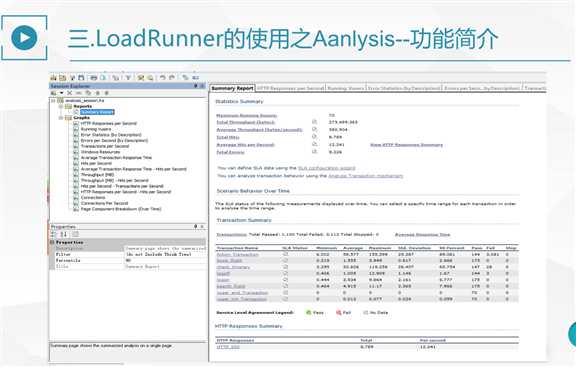Click the Percentile property value field
The height and width of the screenshot is (367, 576).
click(165, 260)
